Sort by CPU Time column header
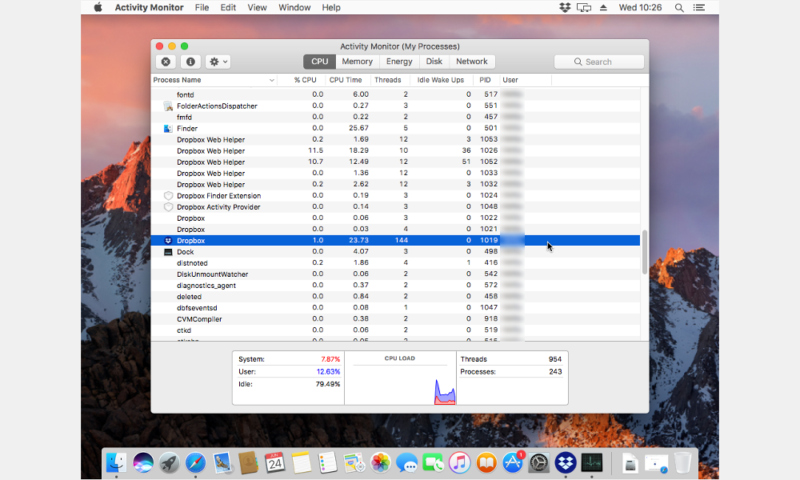800x480 pixels. click(345, 80)
